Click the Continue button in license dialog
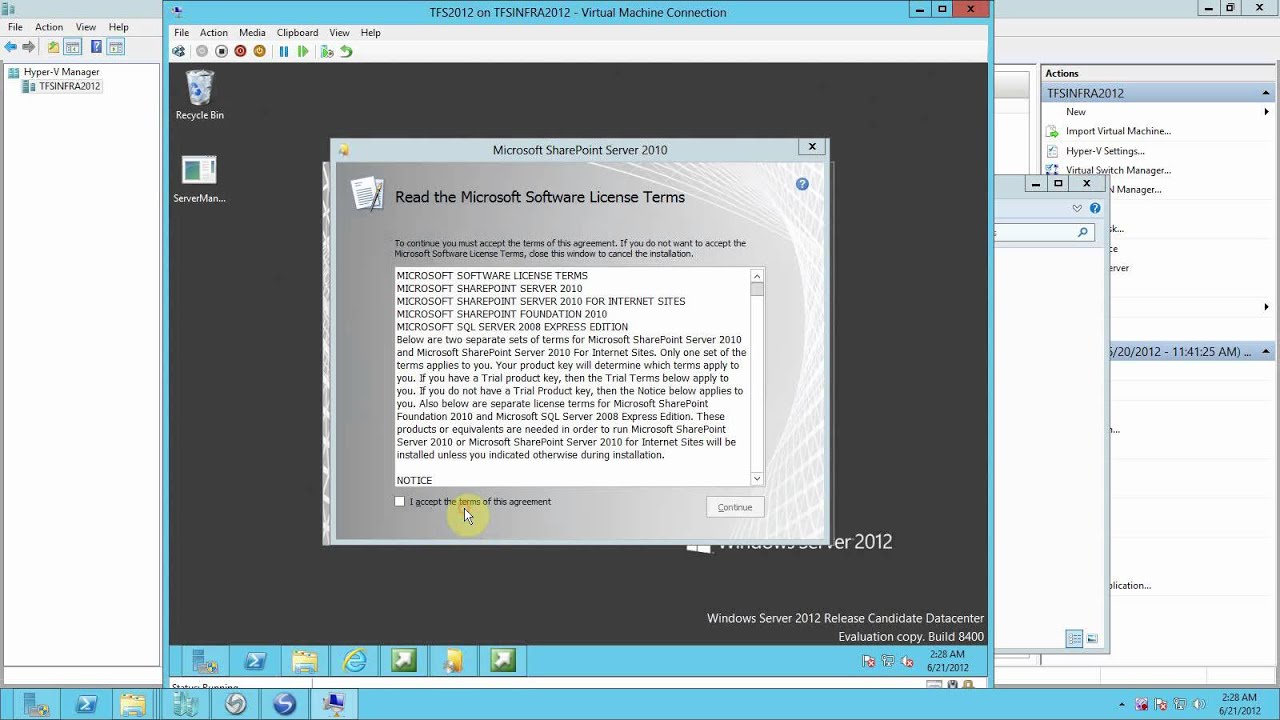Viewport: 1280px width, 720px height. pos(735,507)
